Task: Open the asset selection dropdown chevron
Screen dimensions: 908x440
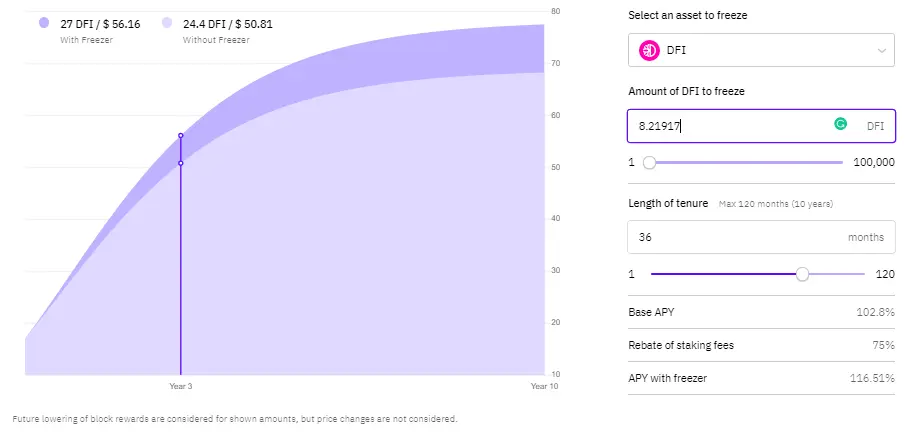Action: [881, 50]
